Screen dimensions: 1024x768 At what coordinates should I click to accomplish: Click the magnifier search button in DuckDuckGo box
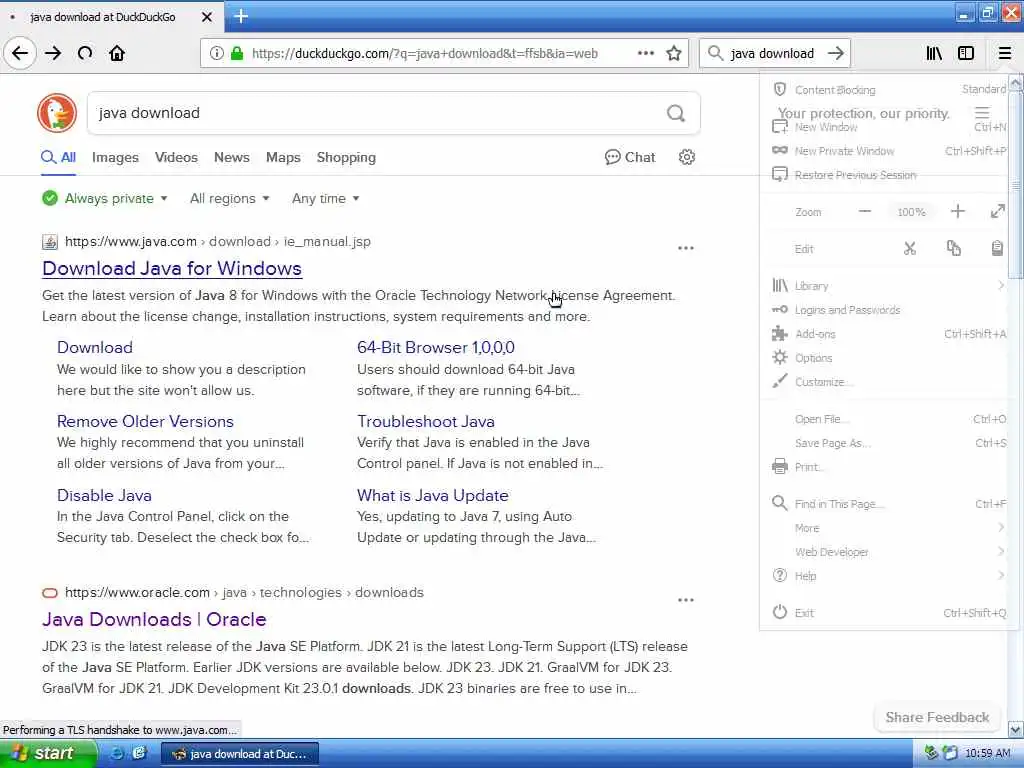tap(676, 114)
